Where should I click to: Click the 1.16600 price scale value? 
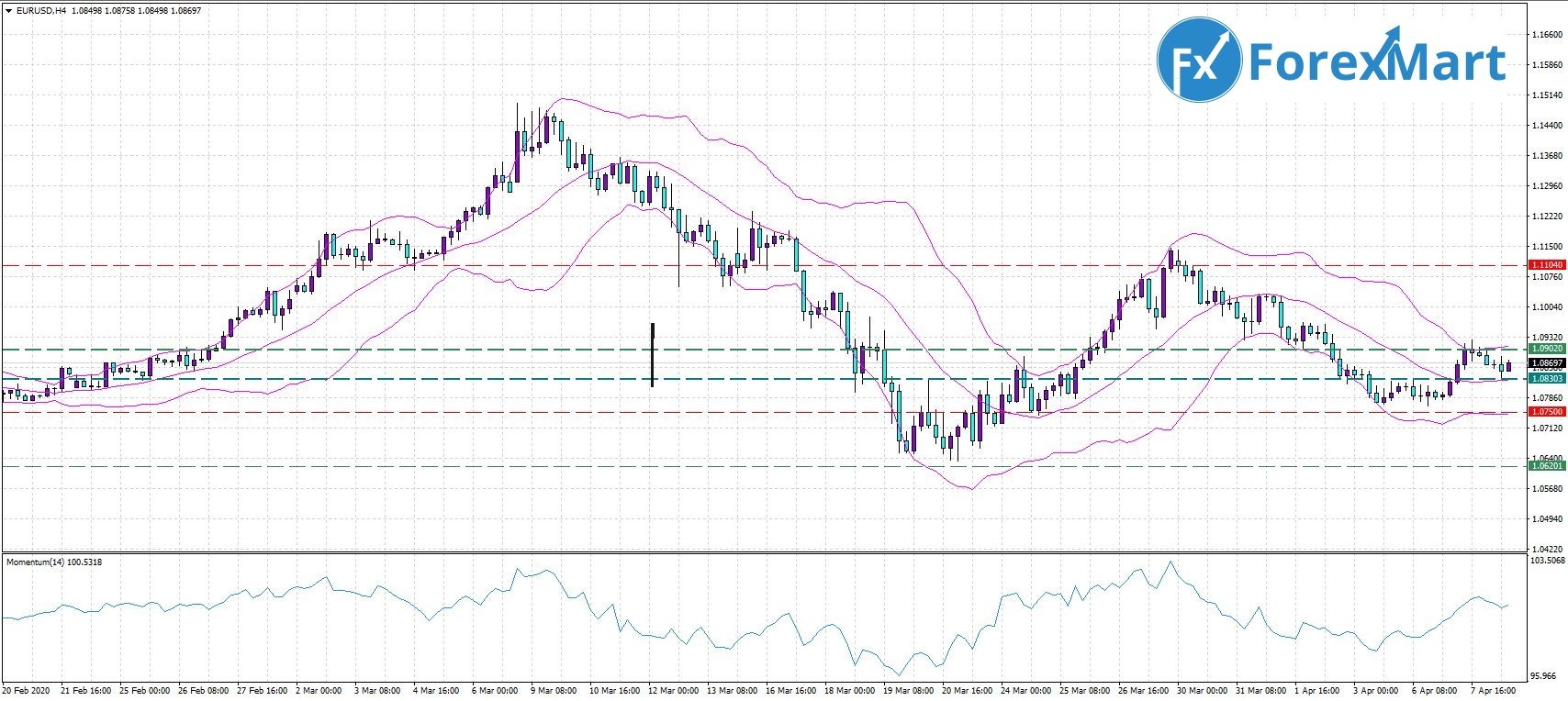pos(1546,35)
